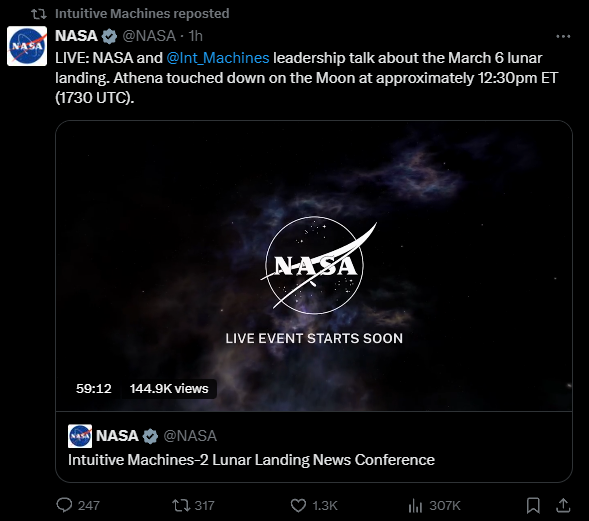Click NASA's profile avatar on the tweet
Viewport: 589px width, 521px height.
27,46
